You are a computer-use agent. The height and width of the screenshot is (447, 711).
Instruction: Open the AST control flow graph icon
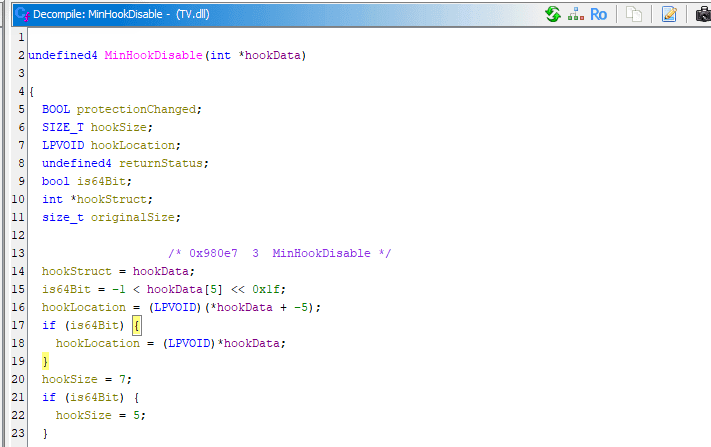[x=576, y=14]
